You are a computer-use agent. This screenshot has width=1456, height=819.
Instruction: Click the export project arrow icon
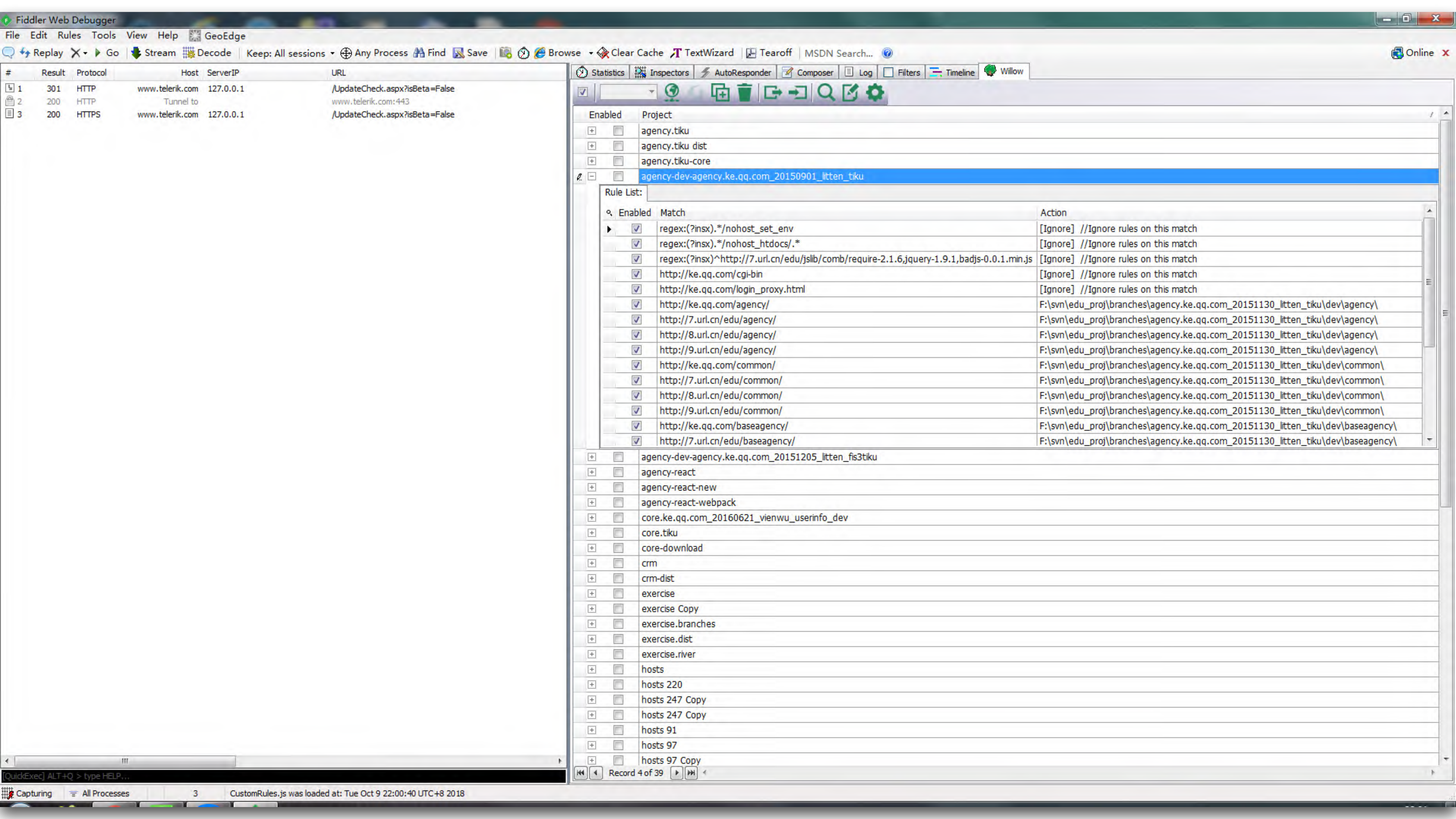(773, 93)
